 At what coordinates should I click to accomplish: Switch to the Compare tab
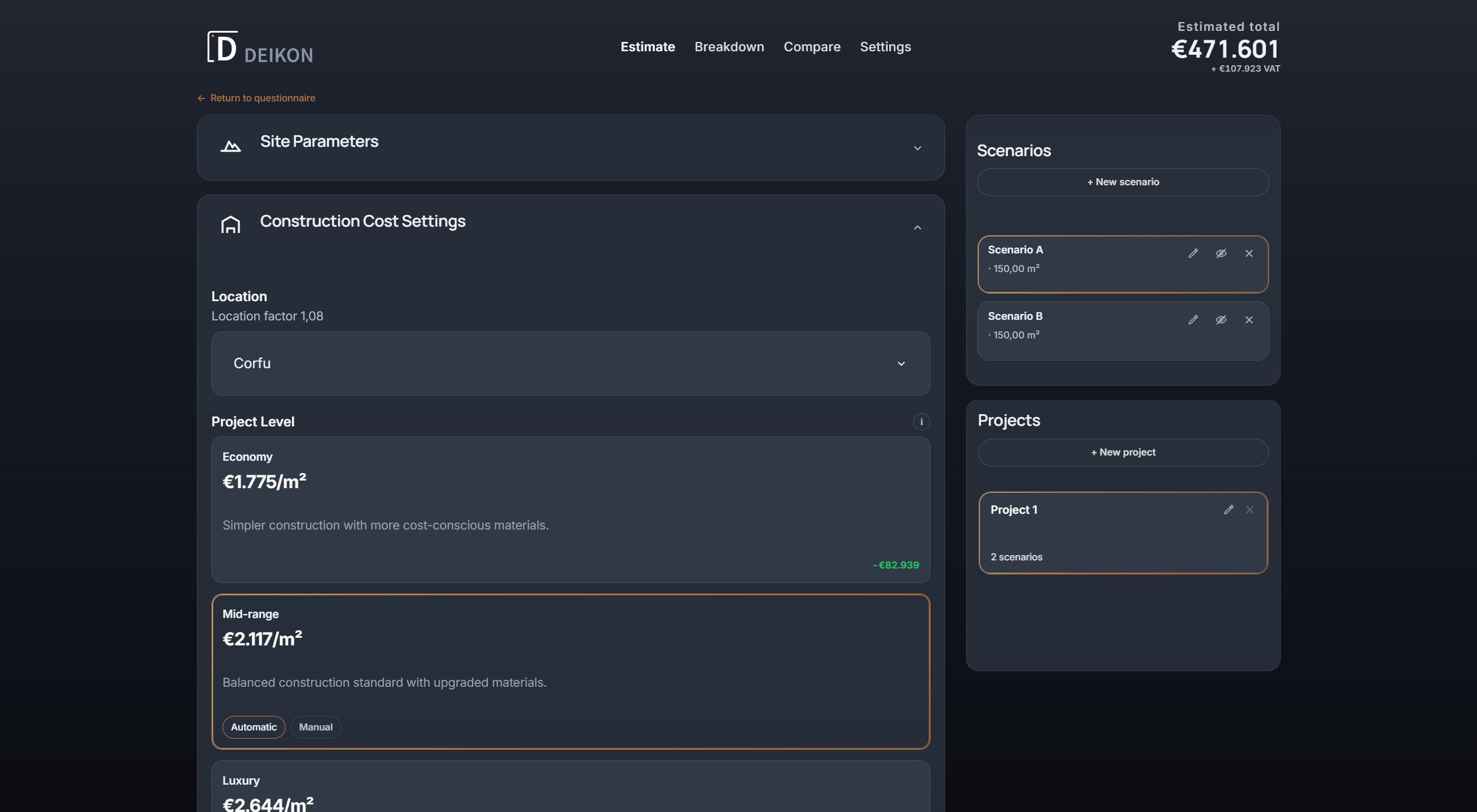[x=812, y=47]
